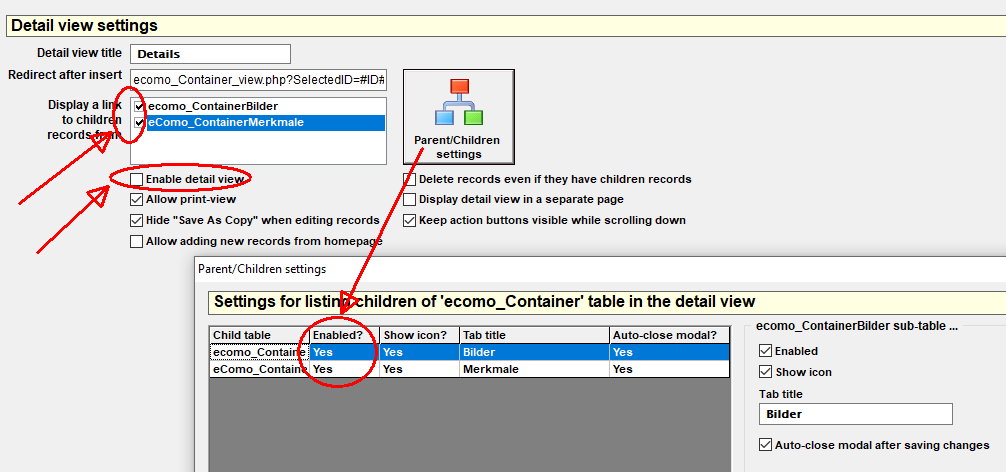
Task: Toggle eComo_ContainerMerkmale checkbox in children list
Action: point(139,122)
